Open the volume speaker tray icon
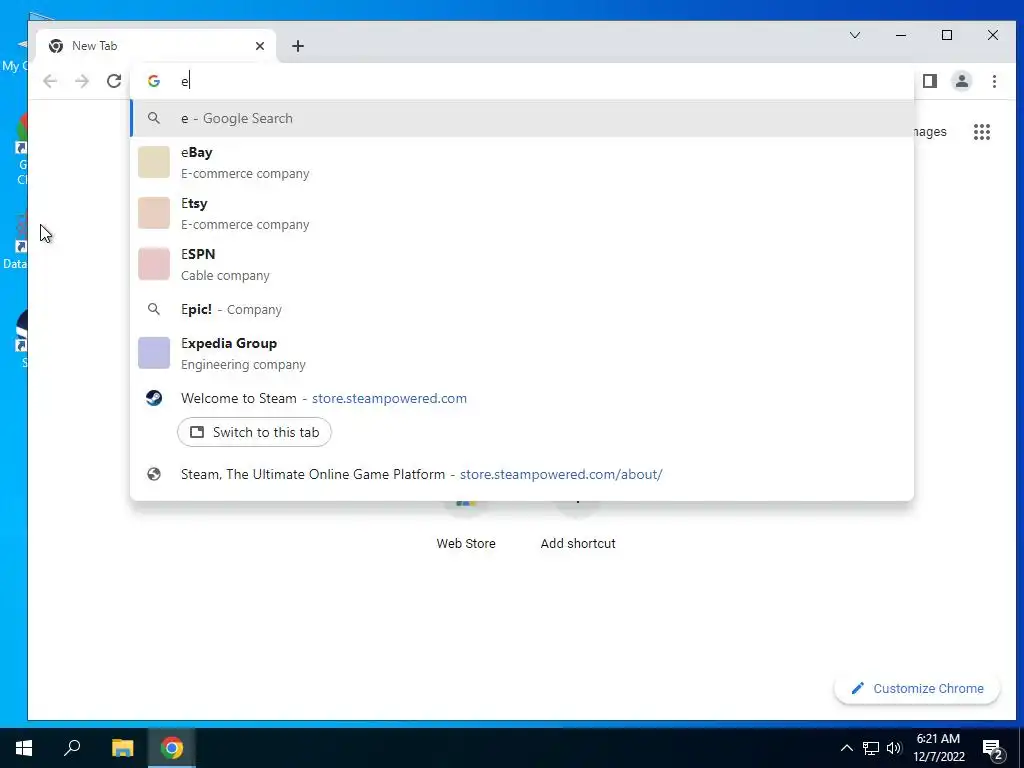The width and height of the screenshot is (1024, 768). pyautogui.click(x=894, y=748)
